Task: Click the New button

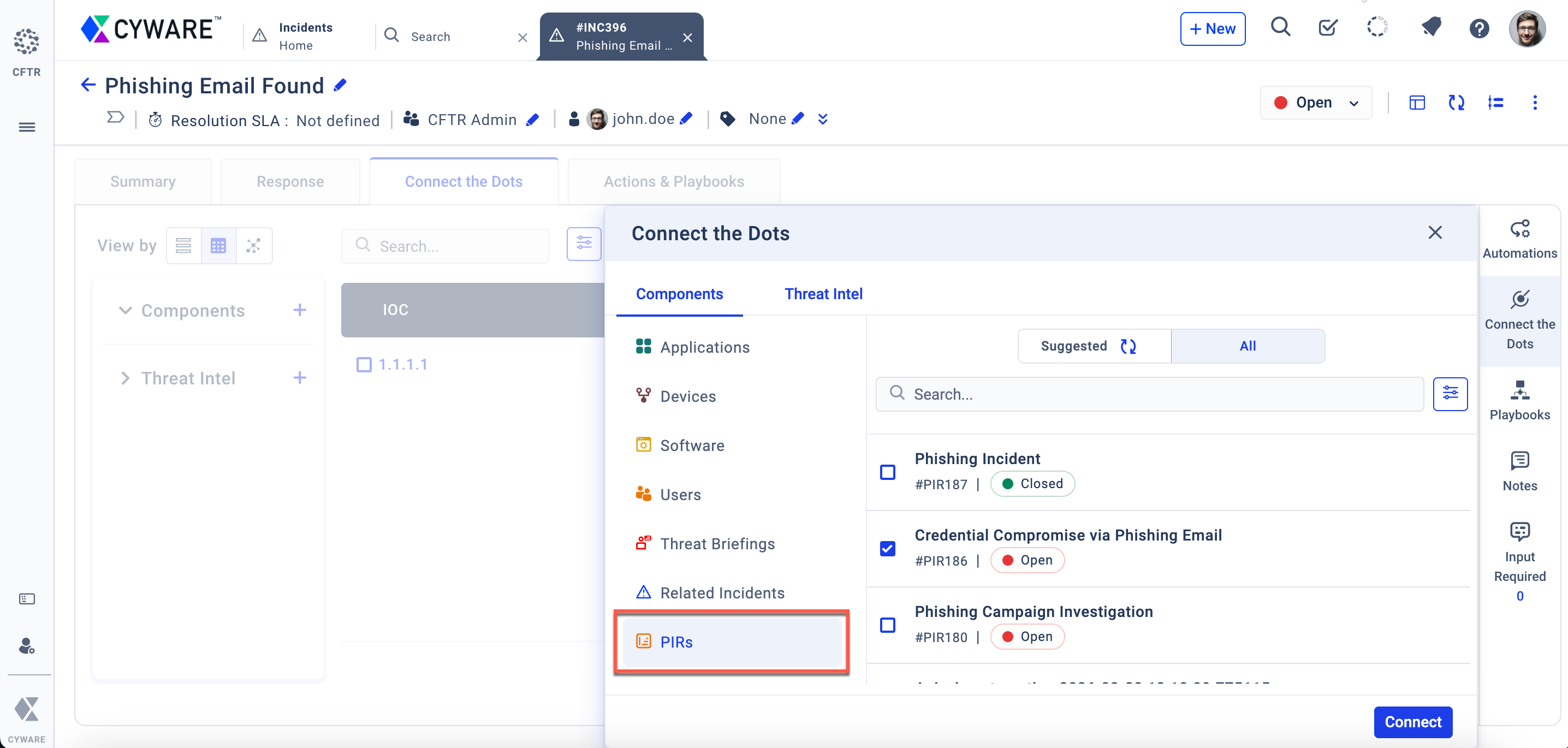Action: click(x=1212, y=28)
